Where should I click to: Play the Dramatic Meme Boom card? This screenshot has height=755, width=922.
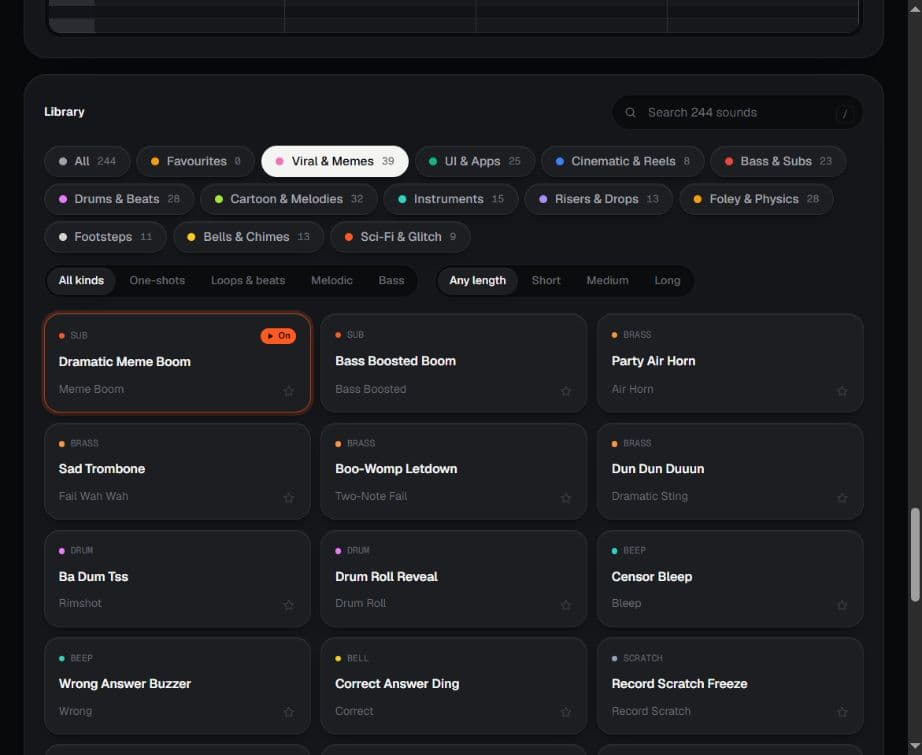[x=177, y=363]
